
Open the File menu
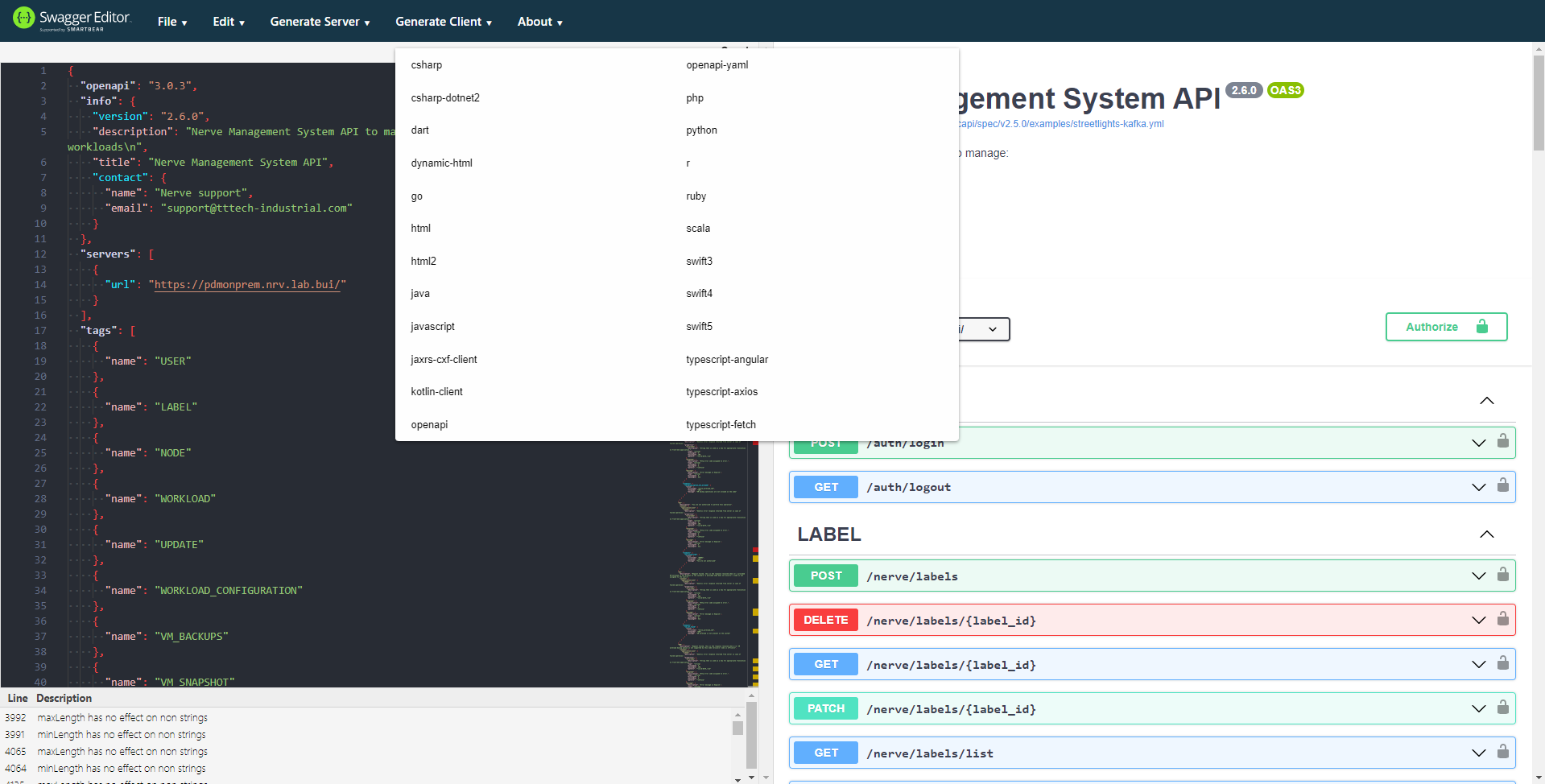pyautogui.click(x=171, y=22)
